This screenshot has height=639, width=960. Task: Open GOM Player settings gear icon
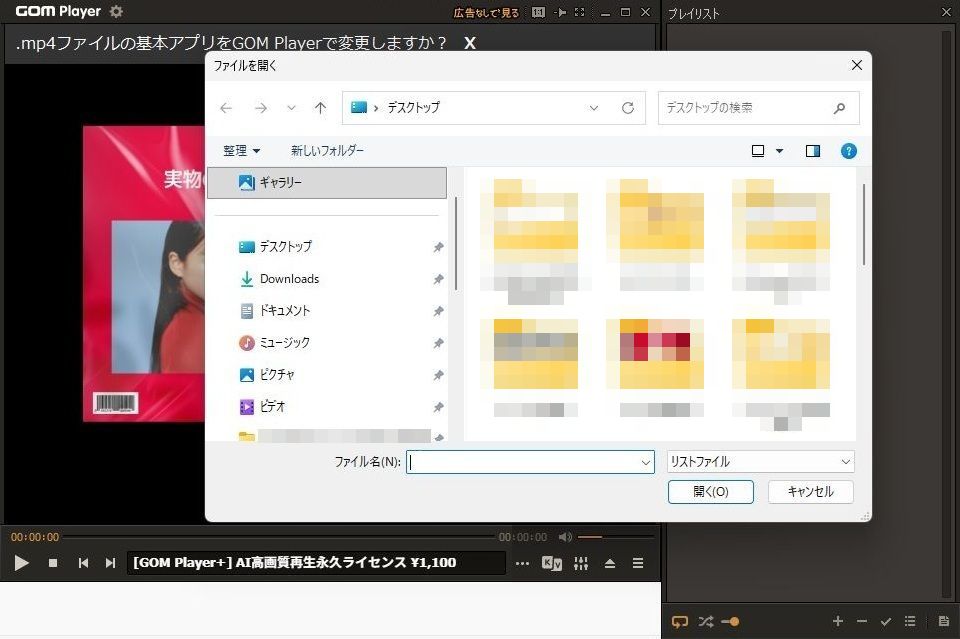point(116,12)
